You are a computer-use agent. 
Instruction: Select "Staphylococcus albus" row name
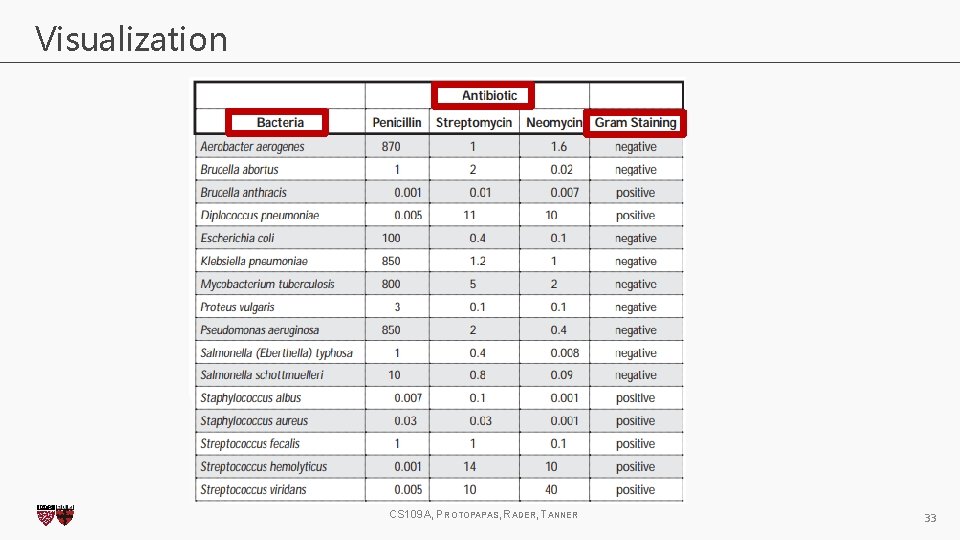tap(251, 398)
